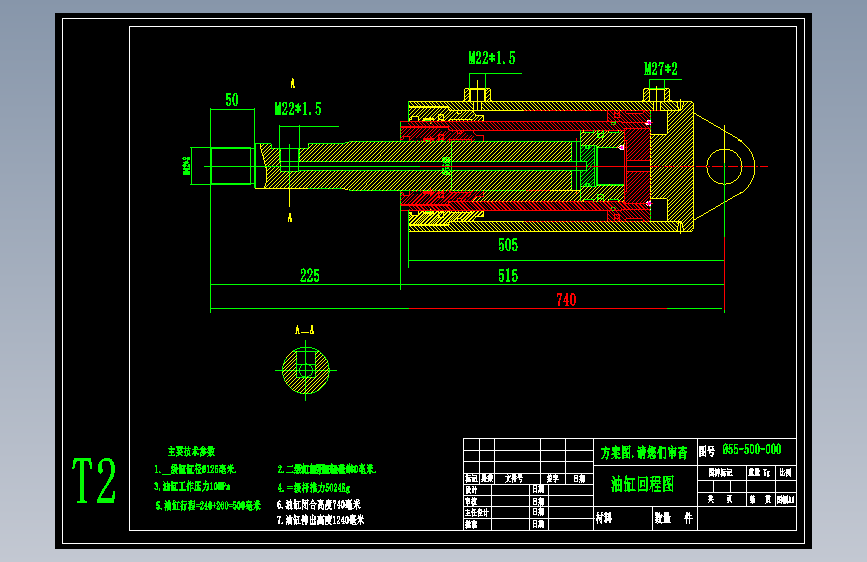Click the M27*2 thread callout
Viewport: 867px width, 562px height.
(661, 69)
